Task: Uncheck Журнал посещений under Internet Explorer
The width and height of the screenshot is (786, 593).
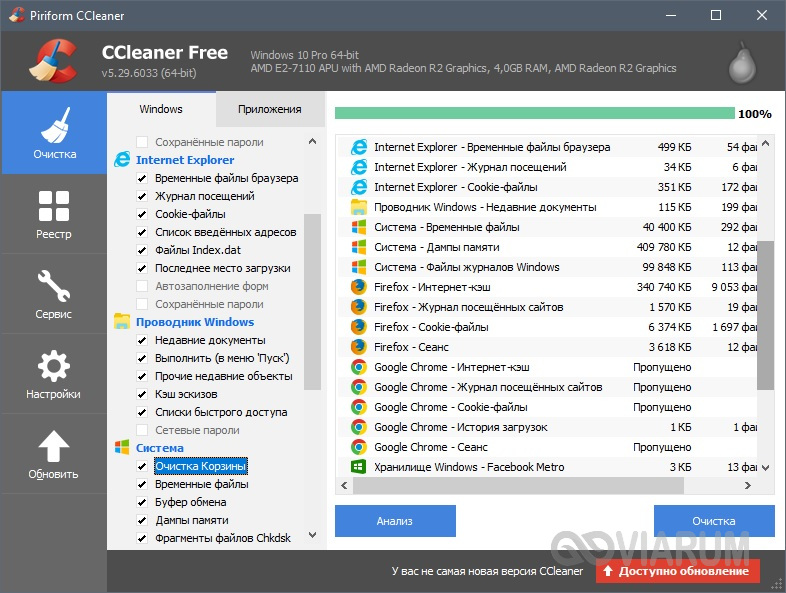Action: coord(142,196)
